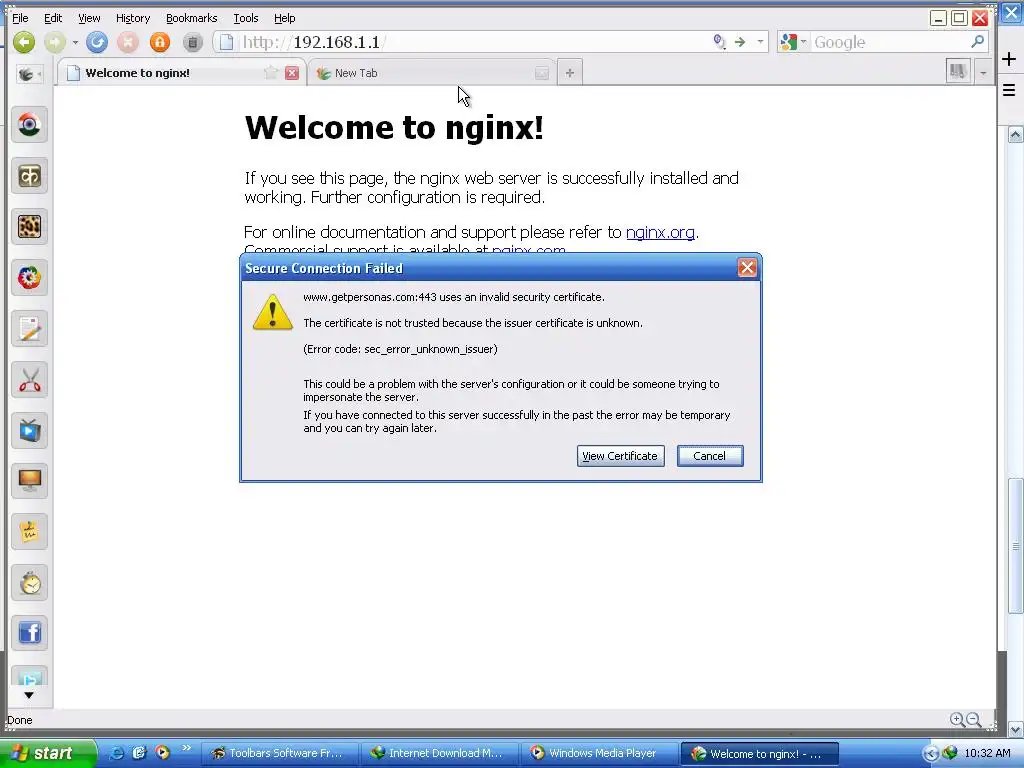Open the Help menu
Viewport: 1024px width, 768px height.
coord(284,18)
